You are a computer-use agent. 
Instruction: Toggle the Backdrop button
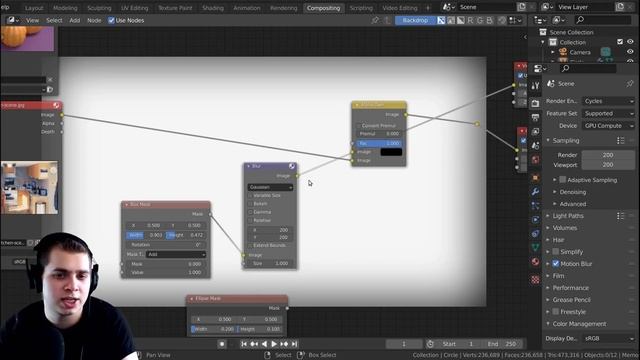click(415, 20)
